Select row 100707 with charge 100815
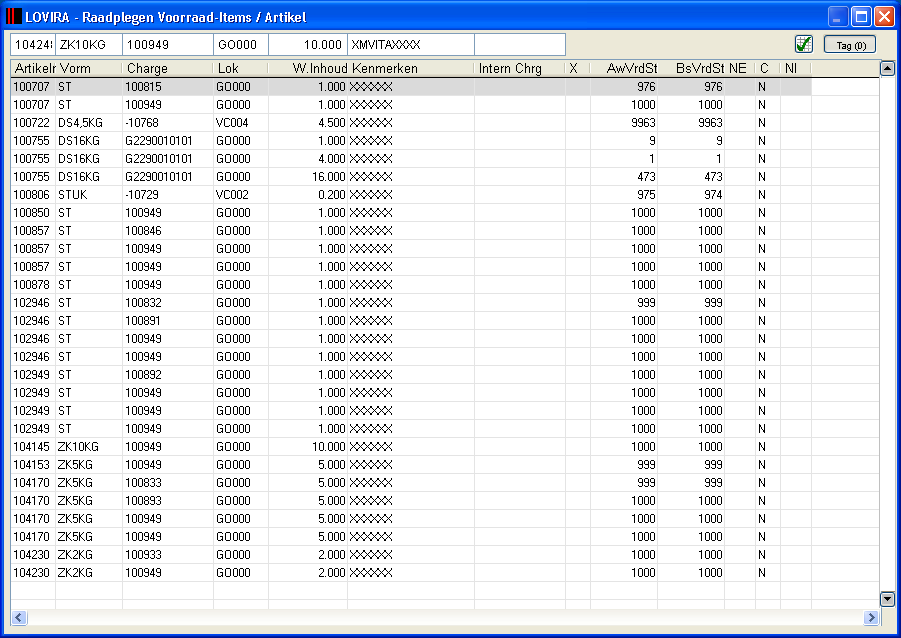This screenshot has height=638, width=901. click(x=411, y=87)
